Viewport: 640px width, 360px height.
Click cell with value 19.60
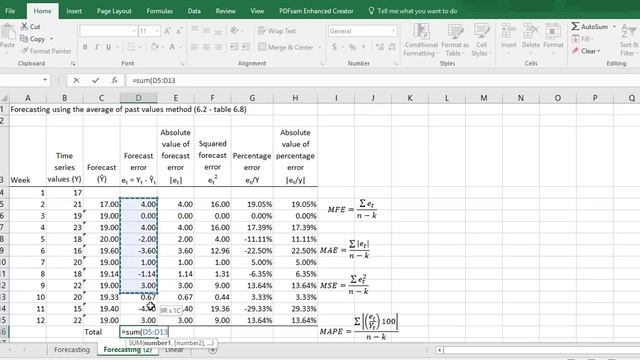click(x=102, y=251)
